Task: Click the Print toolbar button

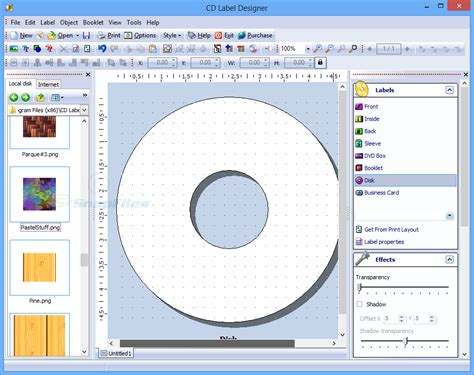Action: click(x=109, y=35)
